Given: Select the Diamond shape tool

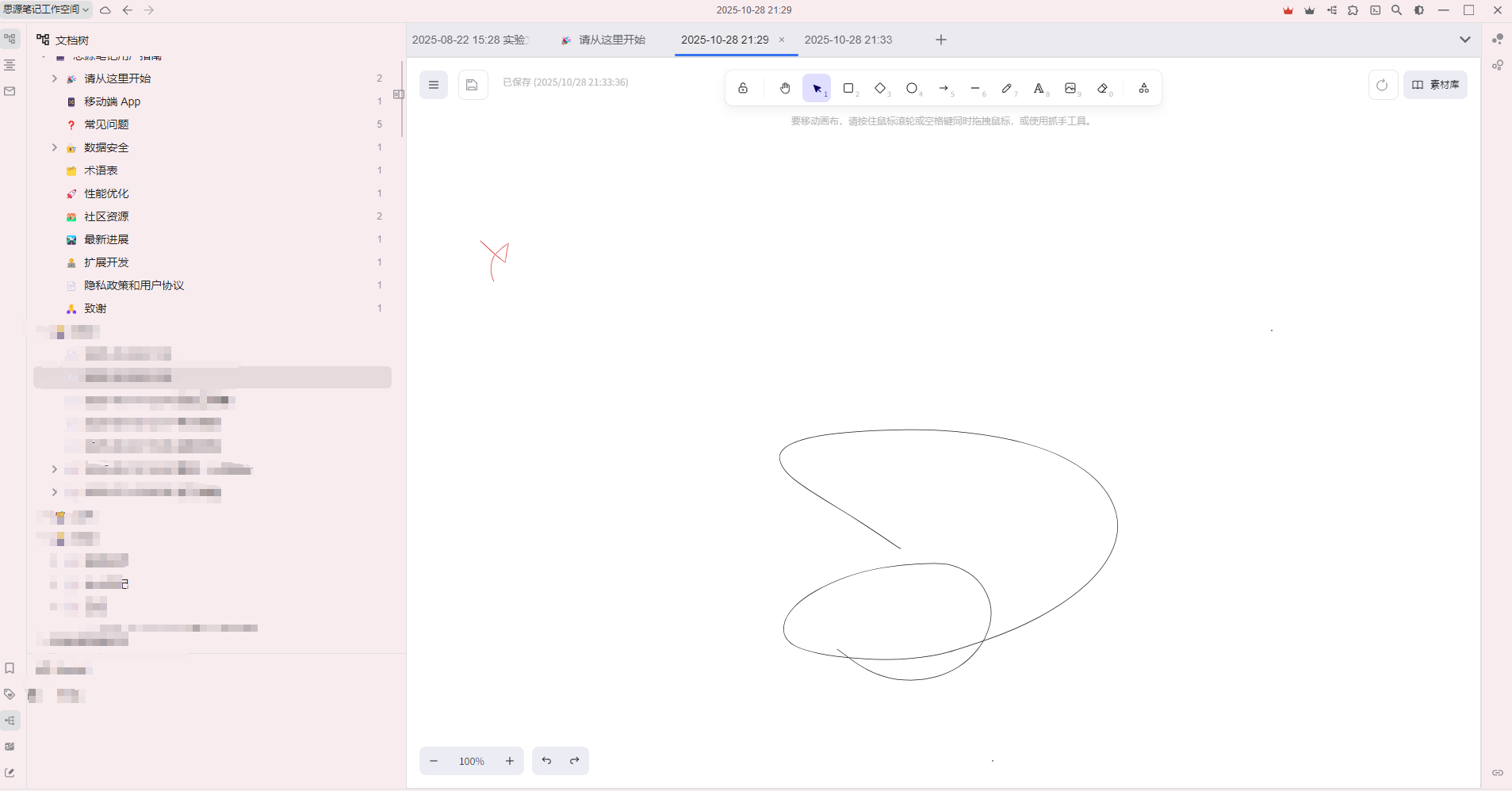Looking at the screenshot, I should [x=881, y=88].
